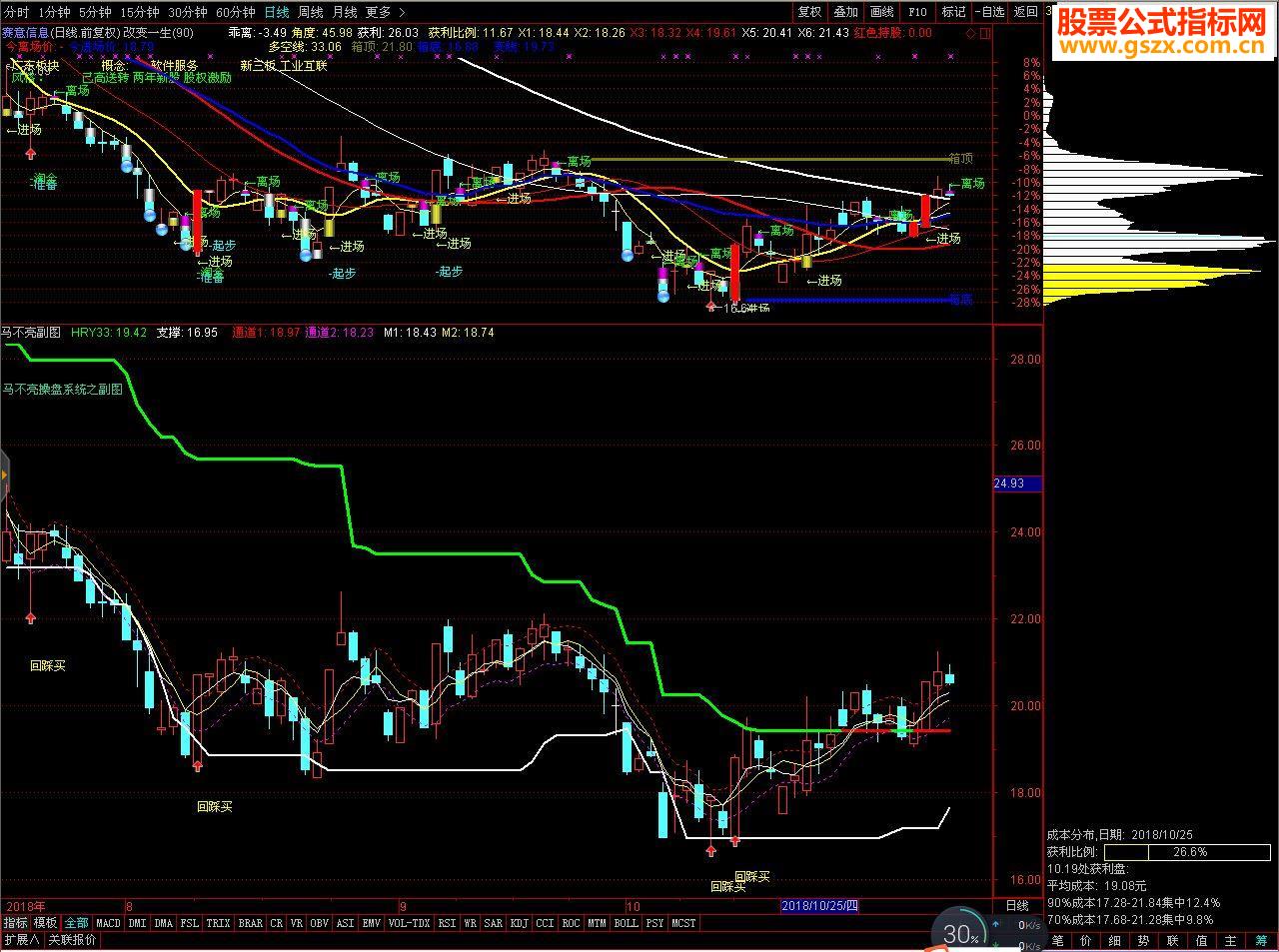Image resolution: width=1279 pixels, height=952 pixels.
Task: Apply the WR indicator
Action: pos(471,923)
